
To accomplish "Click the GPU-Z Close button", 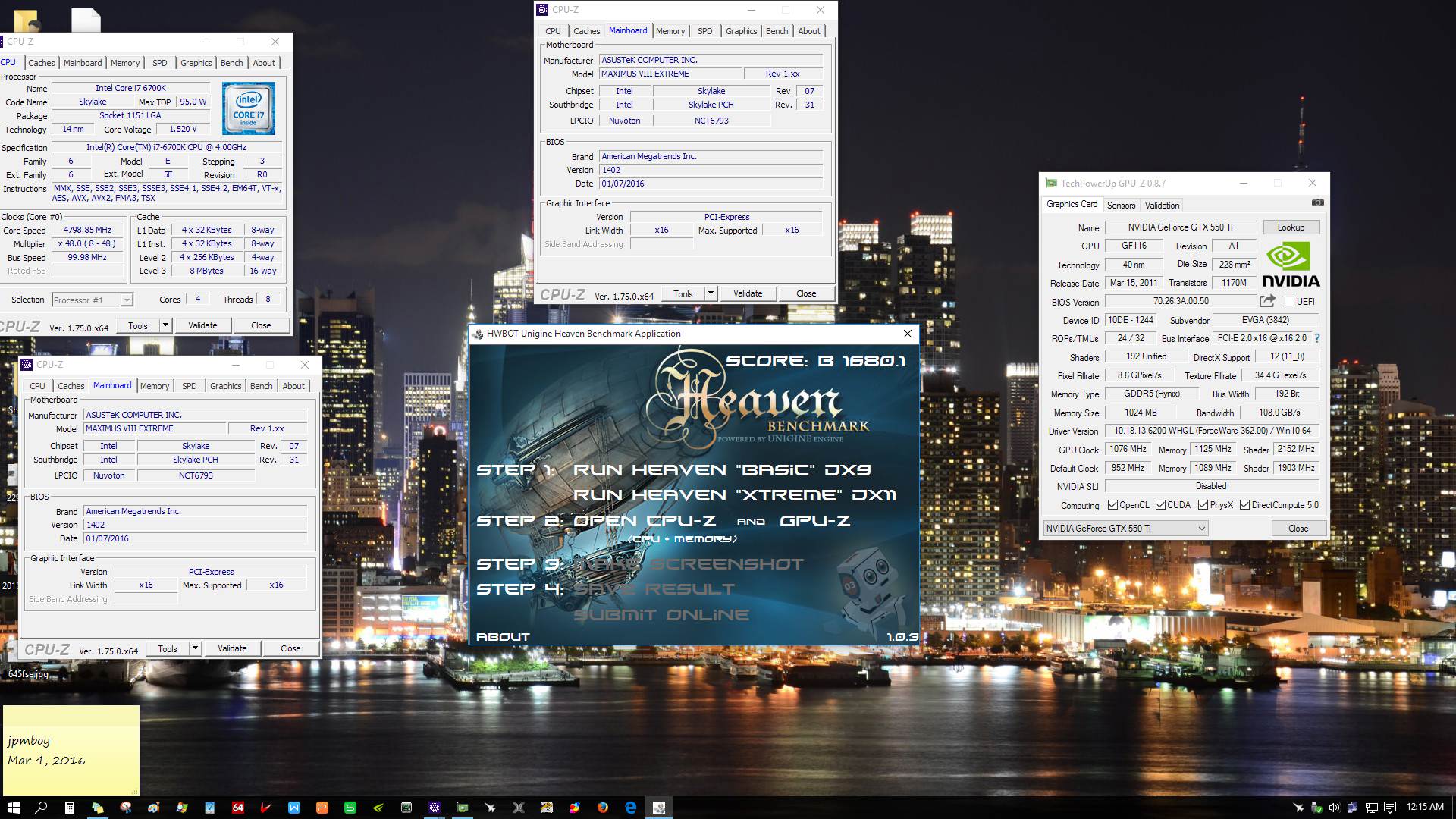I will coord(1298,529).
